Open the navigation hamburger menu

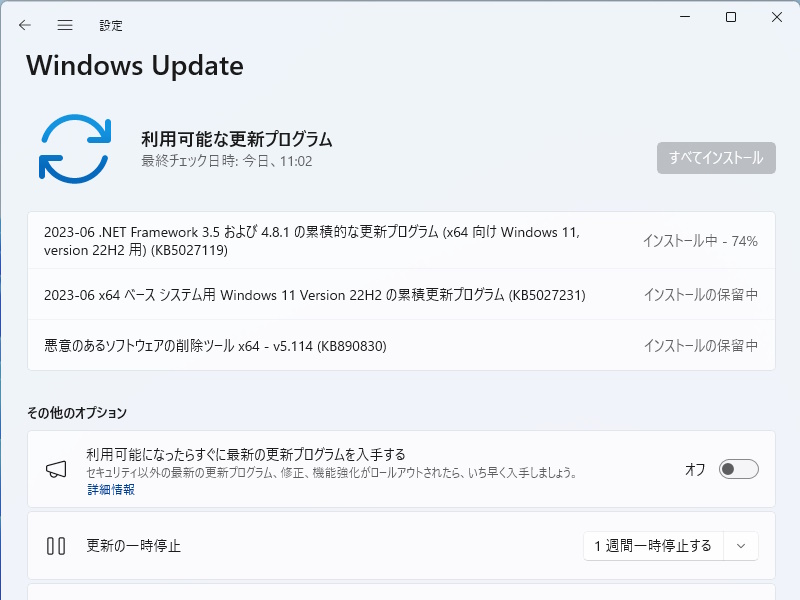pos(64,25)
